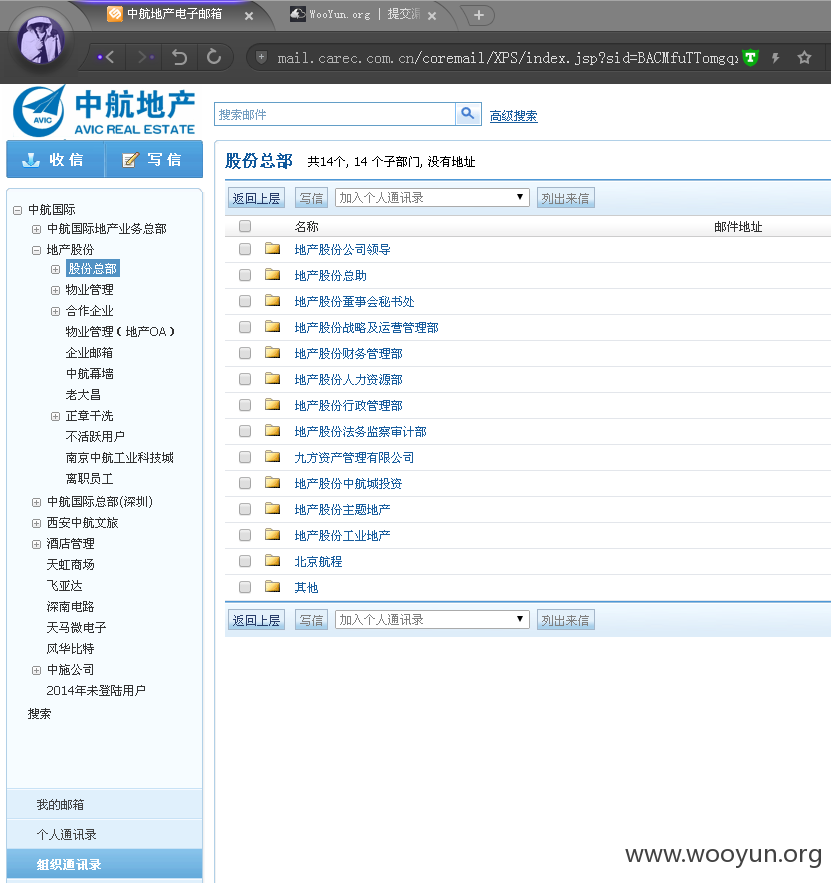Click the page reload icon

[214, 57]
